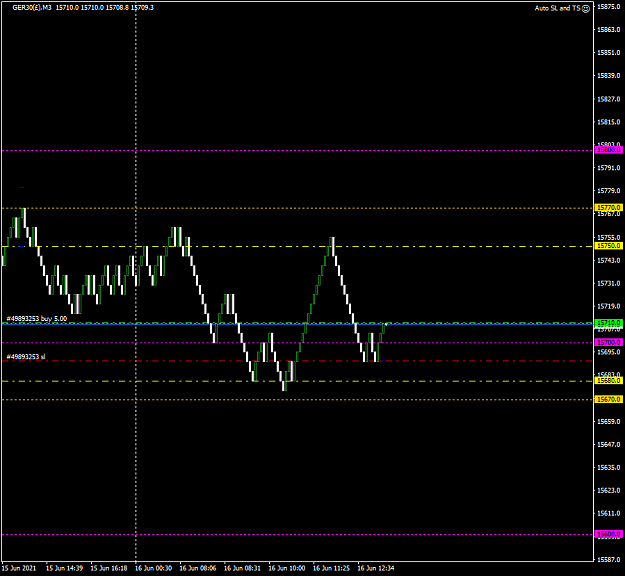Click the 15623.0 price scale label
This screenshot has width=625, height=576.
609,490
